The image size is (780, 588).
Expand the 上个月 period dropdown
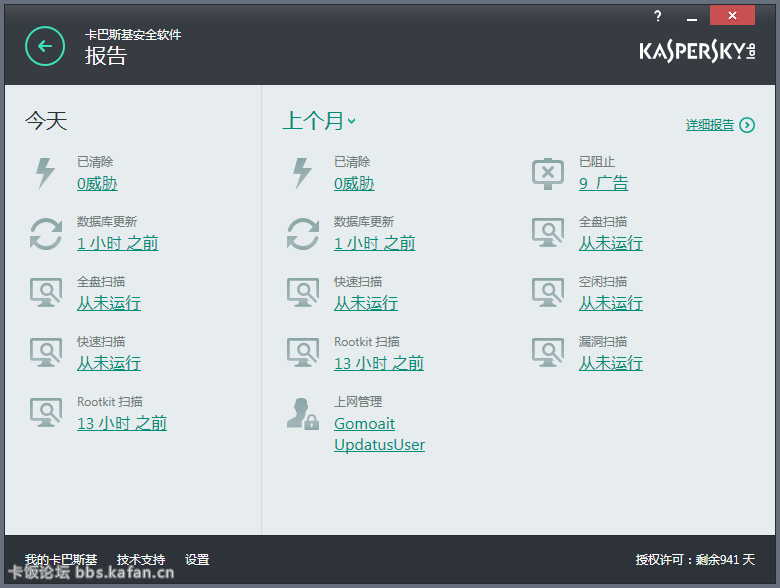tap(319, 121)
